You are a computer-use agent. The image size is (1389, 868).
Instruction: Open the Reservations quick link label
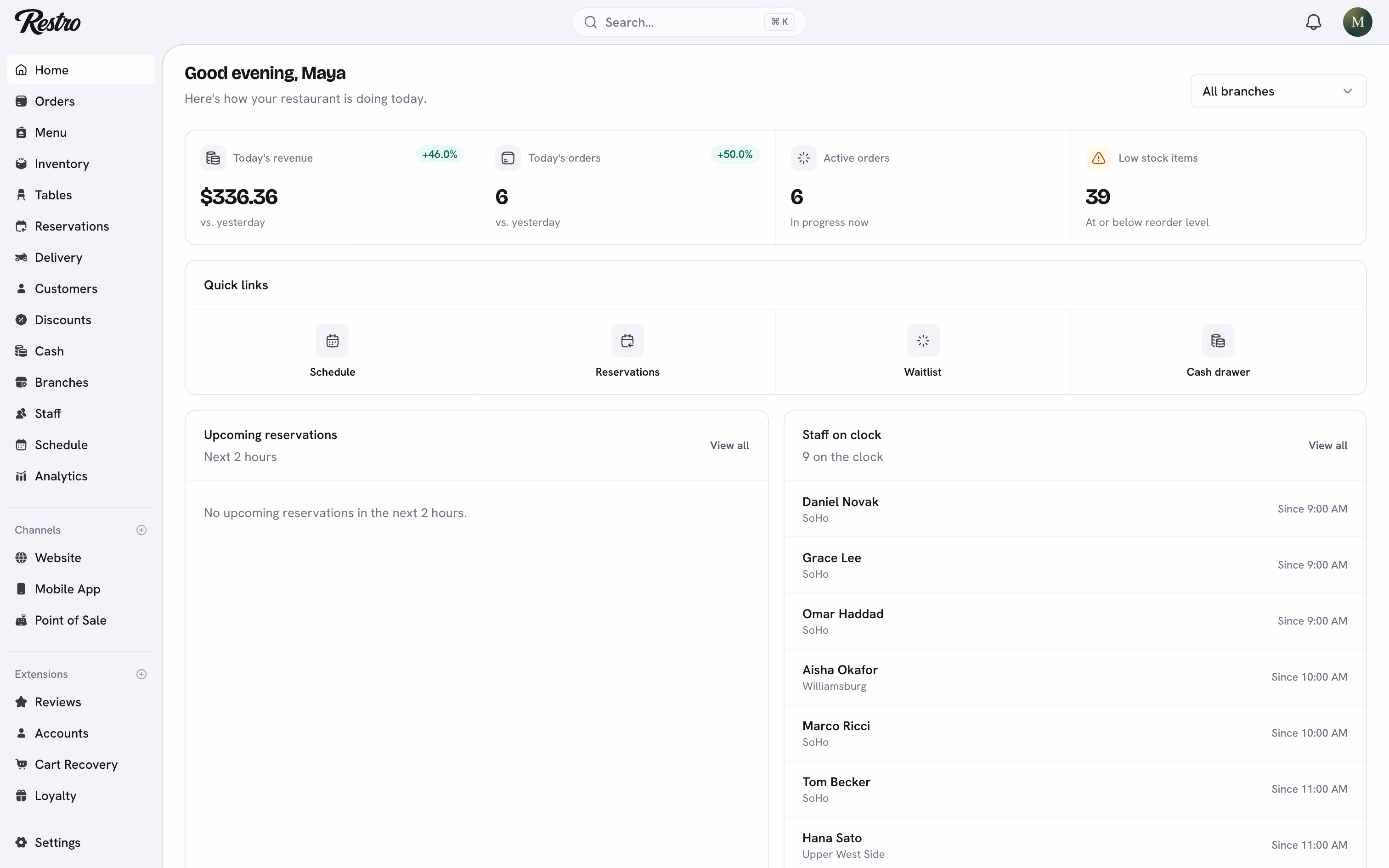[x=627, y=372]
